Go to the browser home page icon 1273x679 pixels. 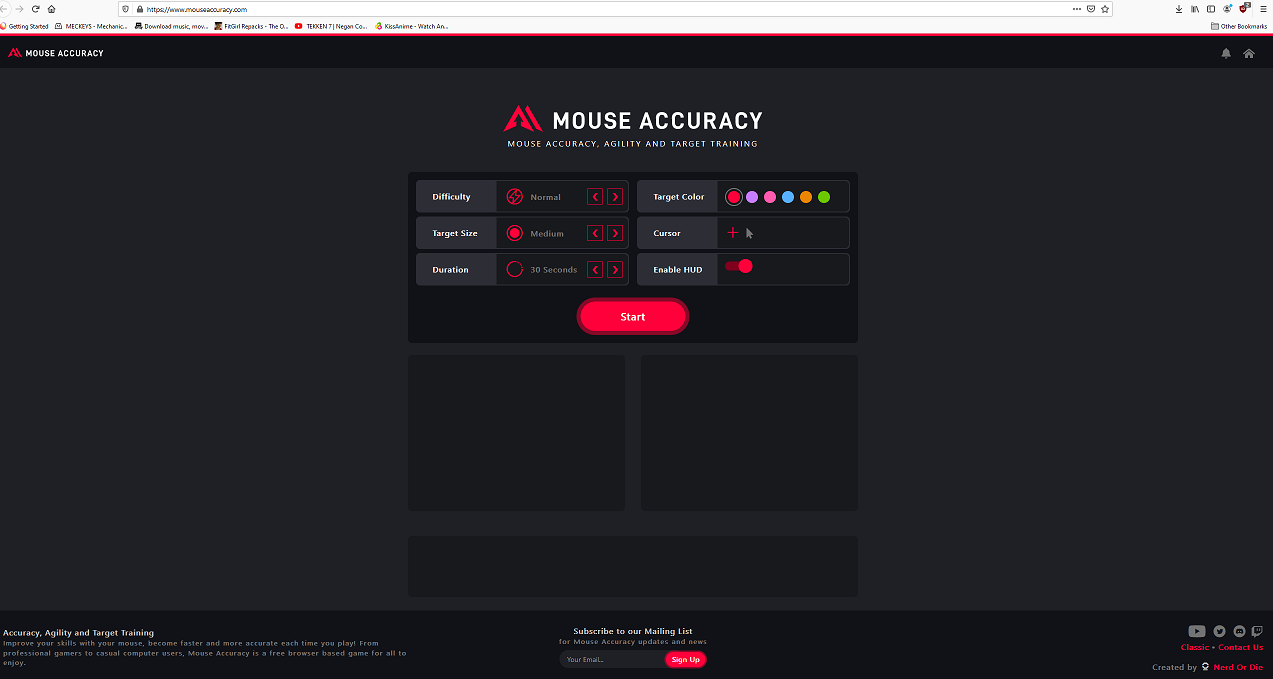coord(52,9)
